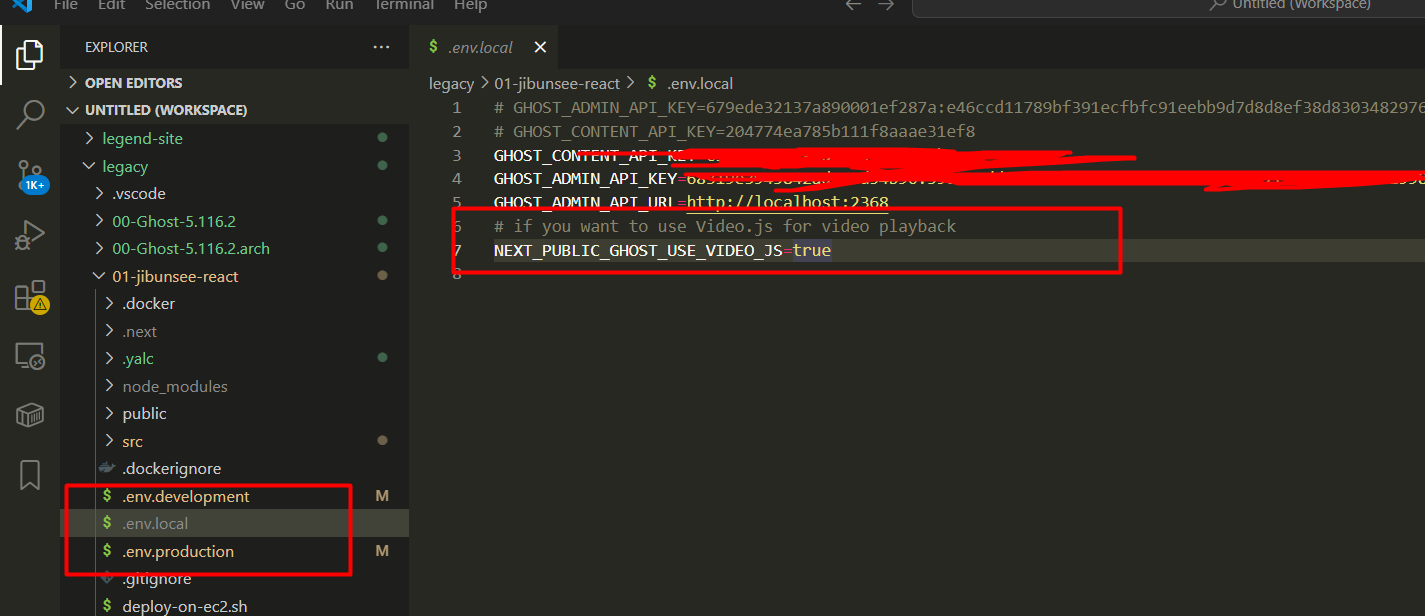Click the Explorer more actions ellipsis
This screenshot has width=1425, height=616.
381,47
